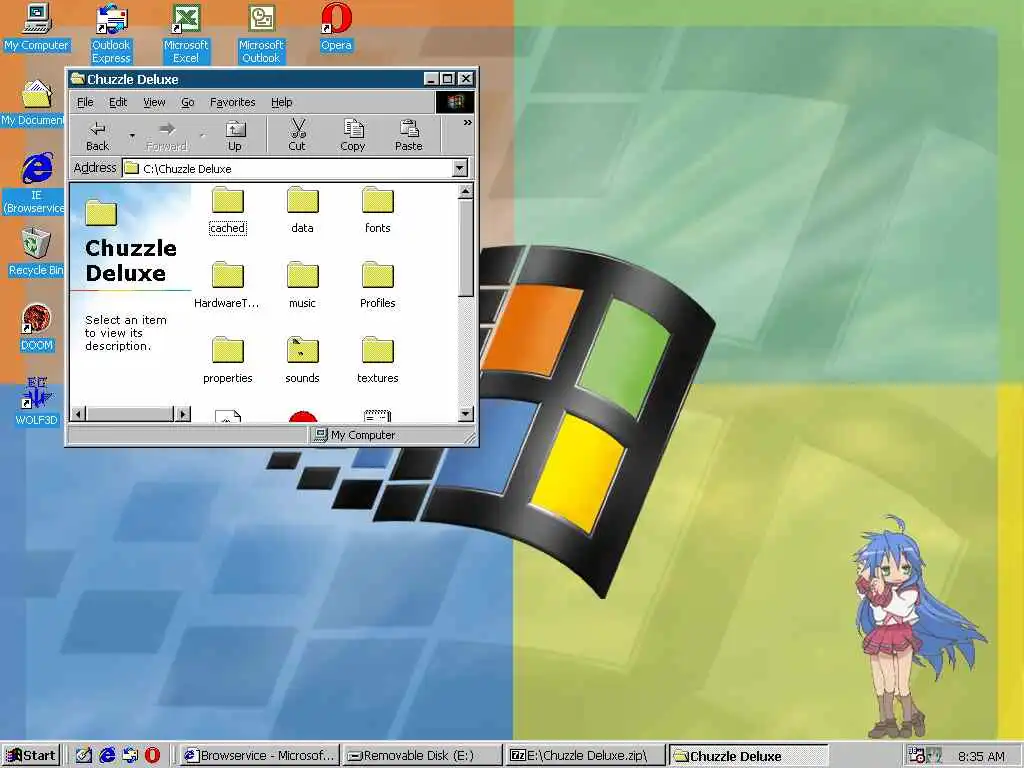Image resolution: width=1024 pixels, height=768 pixels.
Task: Switch to Browservice taskbar window
Action: point(259,756)
